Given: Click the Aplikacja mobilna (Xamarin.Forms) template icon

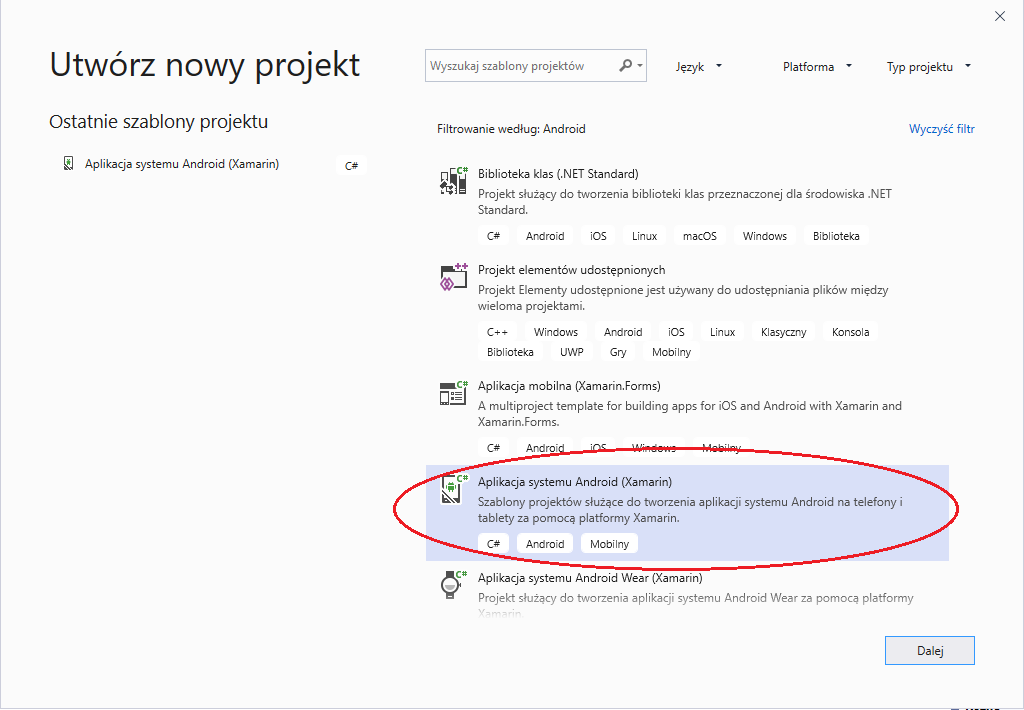Looking at the screenshot, I should tap(453, 393).
